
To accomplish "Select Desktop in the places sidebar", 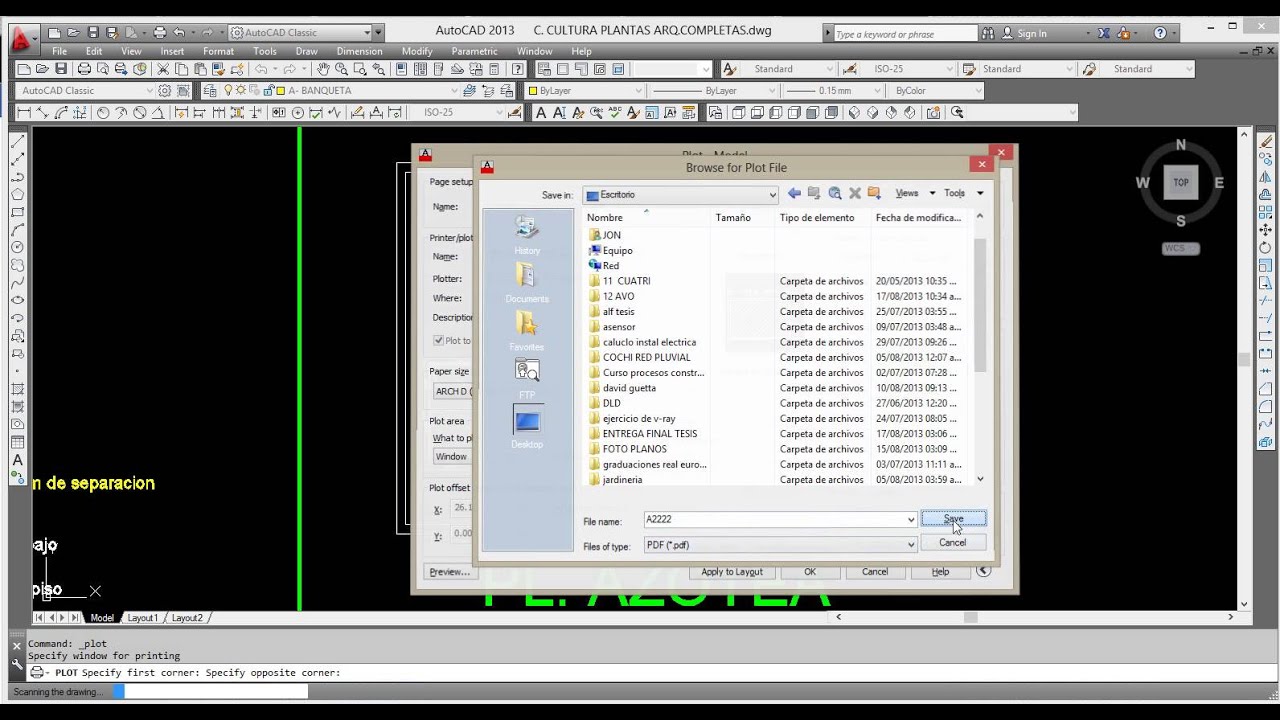I will pos(527,427).
